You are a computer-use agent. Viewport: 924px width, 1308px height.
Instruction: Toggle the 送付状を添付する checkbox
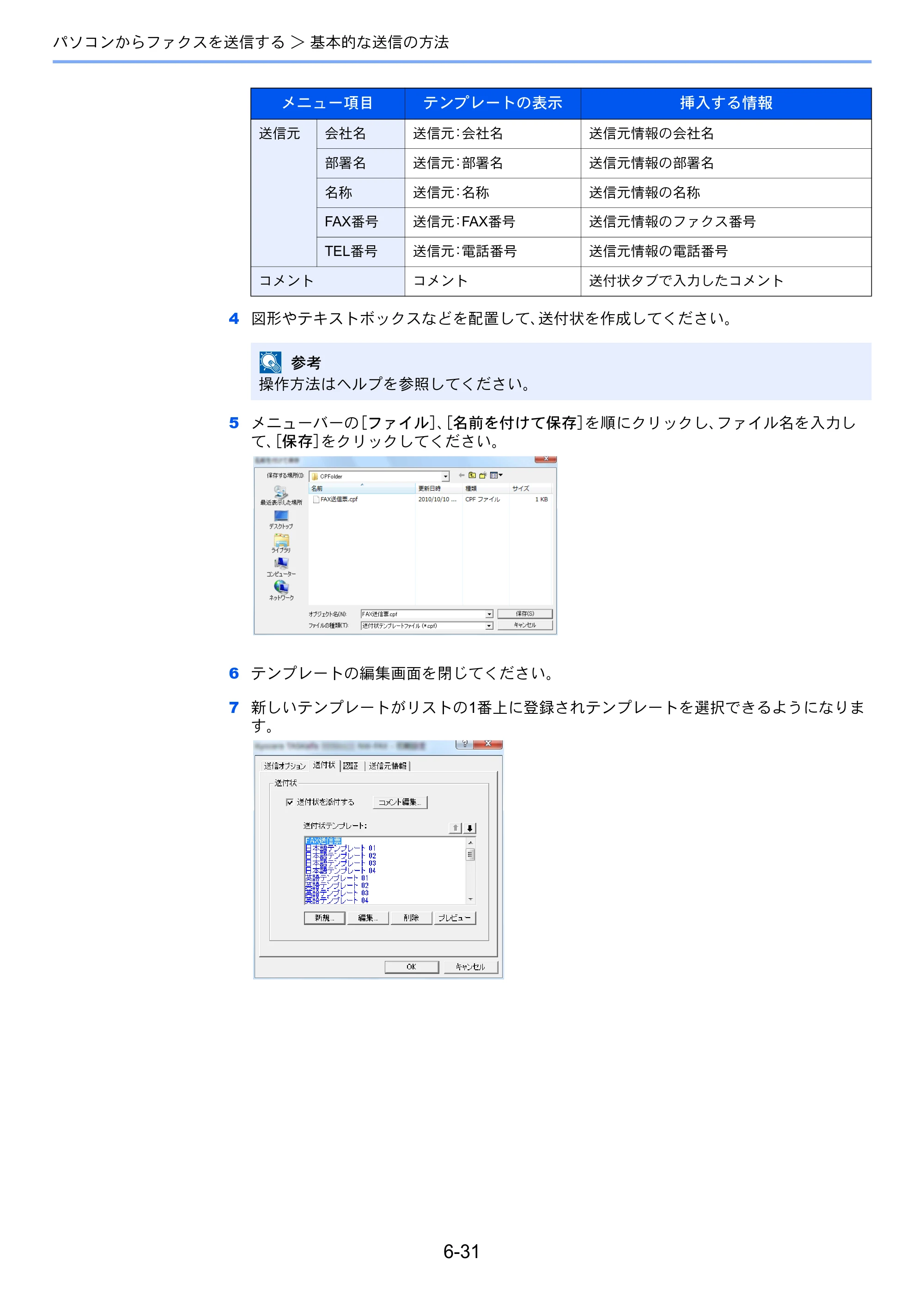click(289, 802)
